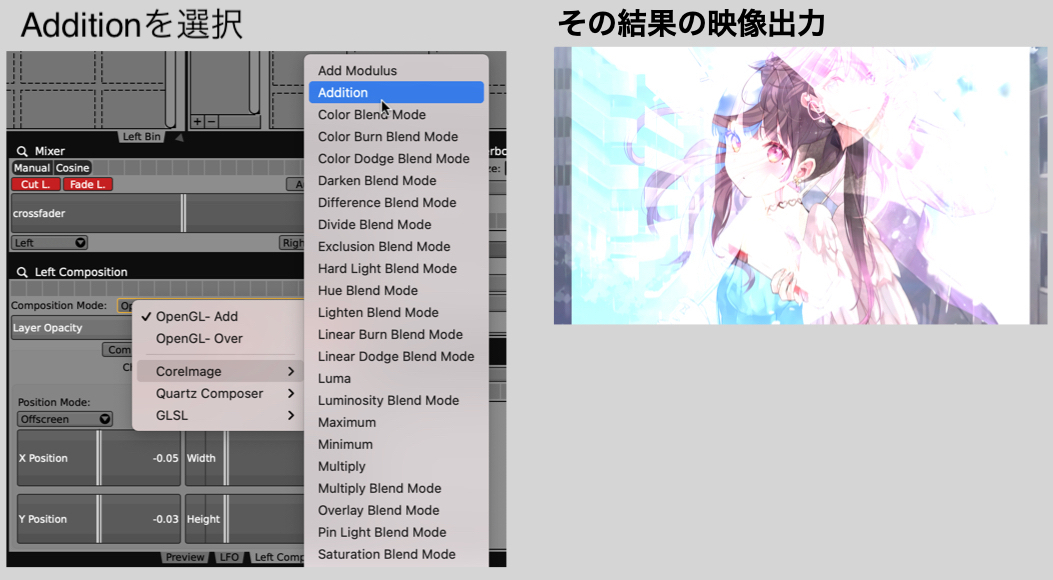Adjust the crossfader slider
The width and height of the screenshot is (1053, 580).
coord(157,213)
